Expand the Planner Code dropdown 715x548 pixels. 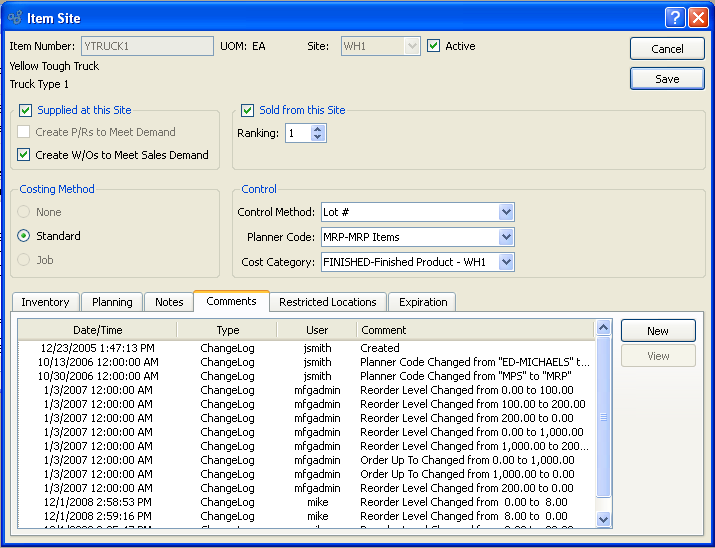506,237
